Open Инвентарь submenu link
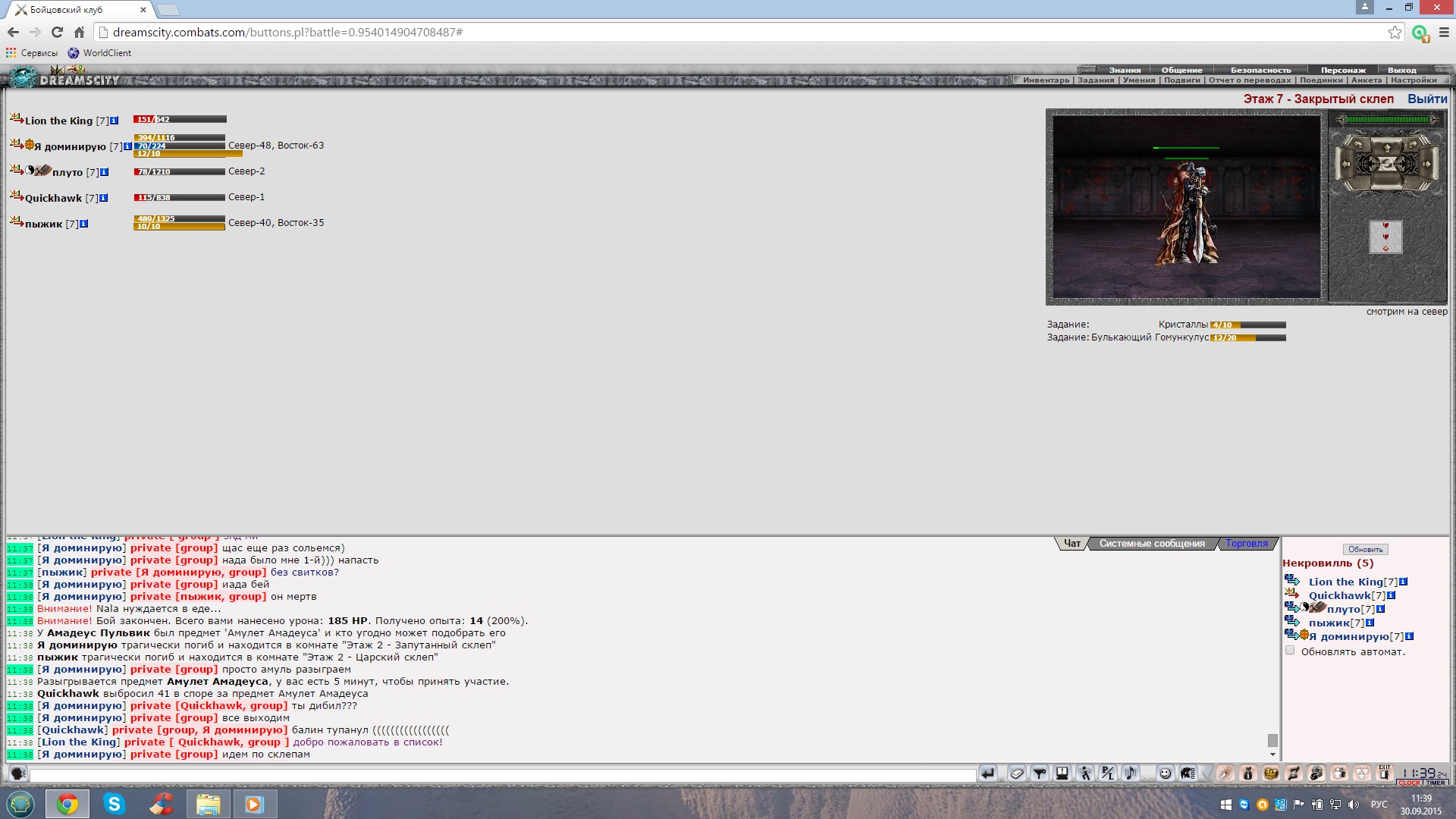Image resolution: width=1456 pixels, height=819 pixels. pyautogui.click(x=1046, y=80)
